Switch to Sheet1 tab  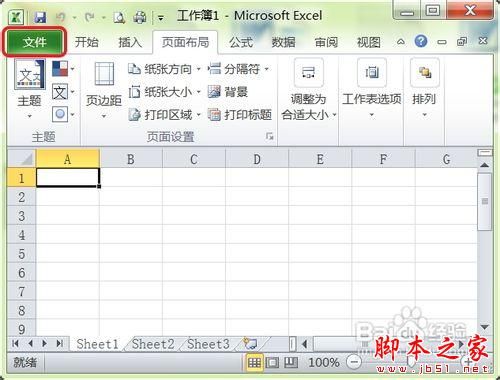pyautogui.click(x=97, y=344)
